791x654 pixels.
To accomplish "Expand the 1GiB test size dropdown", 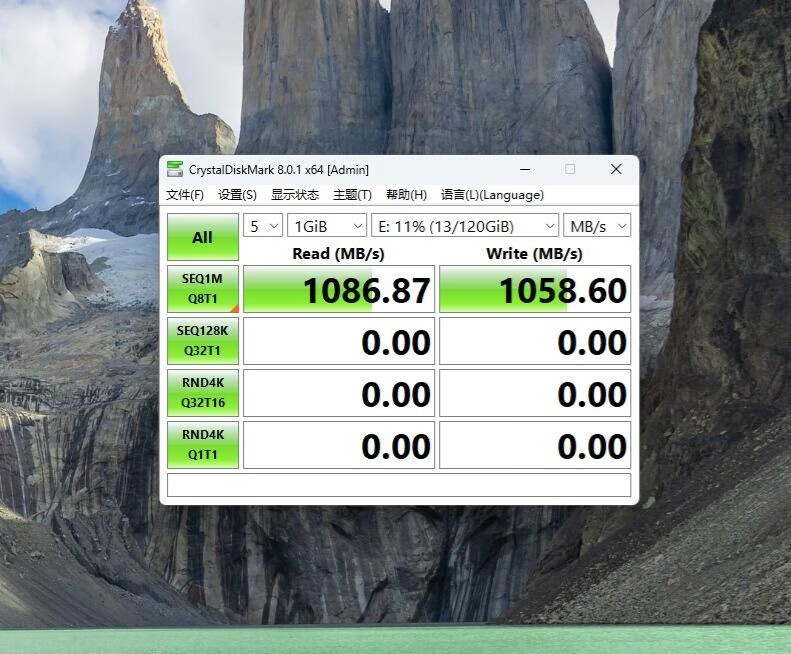I will point(326,226).
